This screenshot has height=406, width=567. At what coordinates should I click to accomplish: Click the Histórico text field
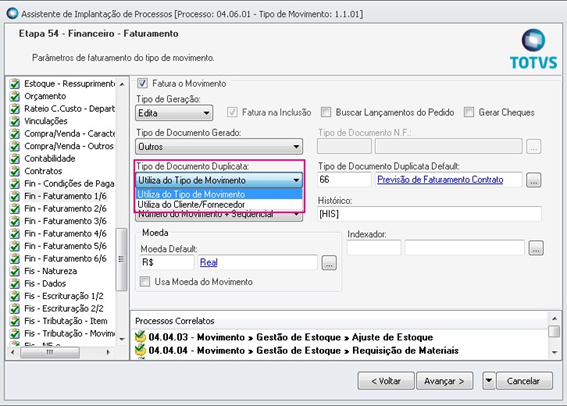(429, 214)
